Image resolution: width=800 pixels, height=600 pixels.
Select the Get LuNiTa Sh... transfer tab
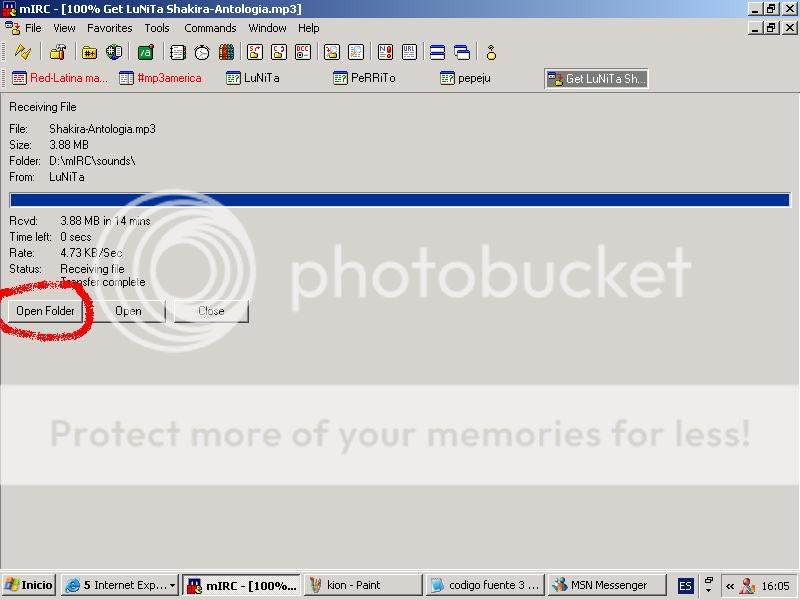point(596,79)
